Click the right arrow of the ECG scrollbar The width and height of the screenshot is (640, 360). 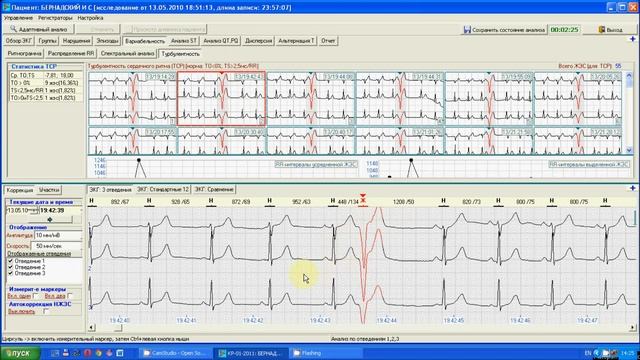point(633,327)
